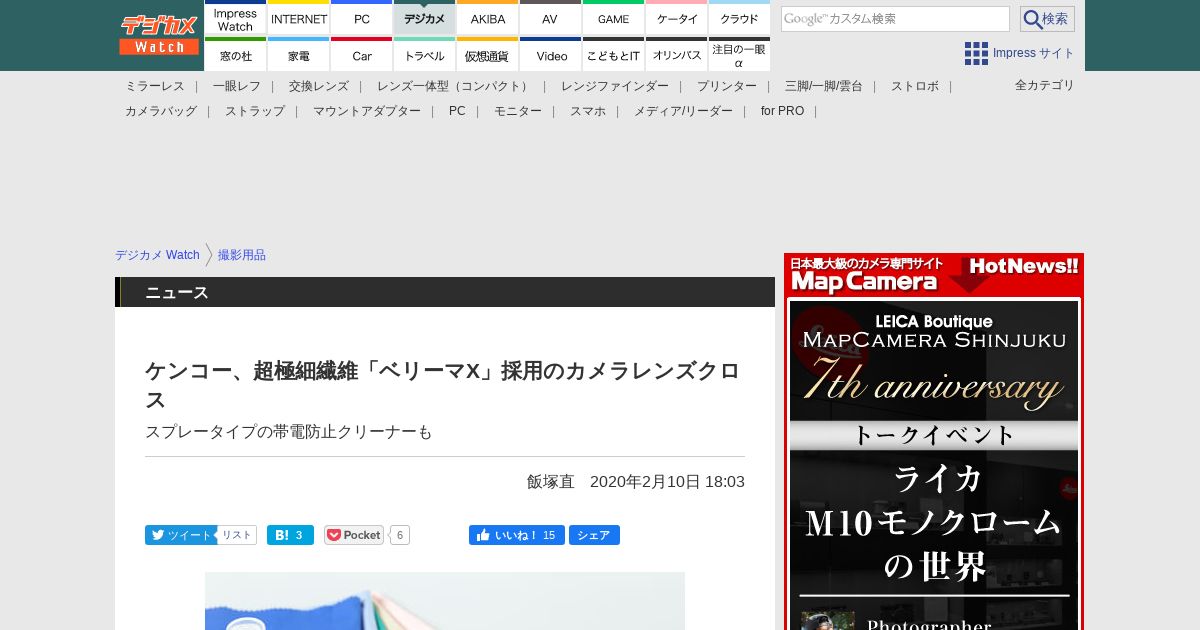Focus the Google カスタム検索 input field
1200x630 pixels.
(x=895, y=19)
